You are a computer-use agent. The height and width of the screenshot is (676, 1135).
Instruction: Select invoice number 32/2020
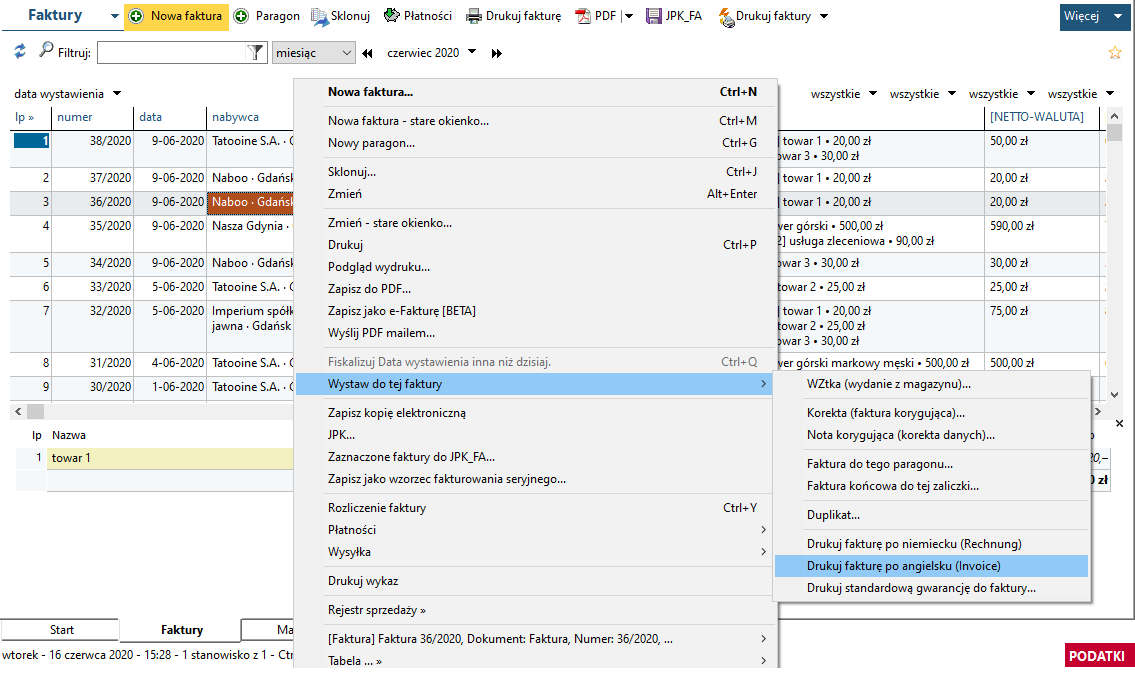point(110,310)
